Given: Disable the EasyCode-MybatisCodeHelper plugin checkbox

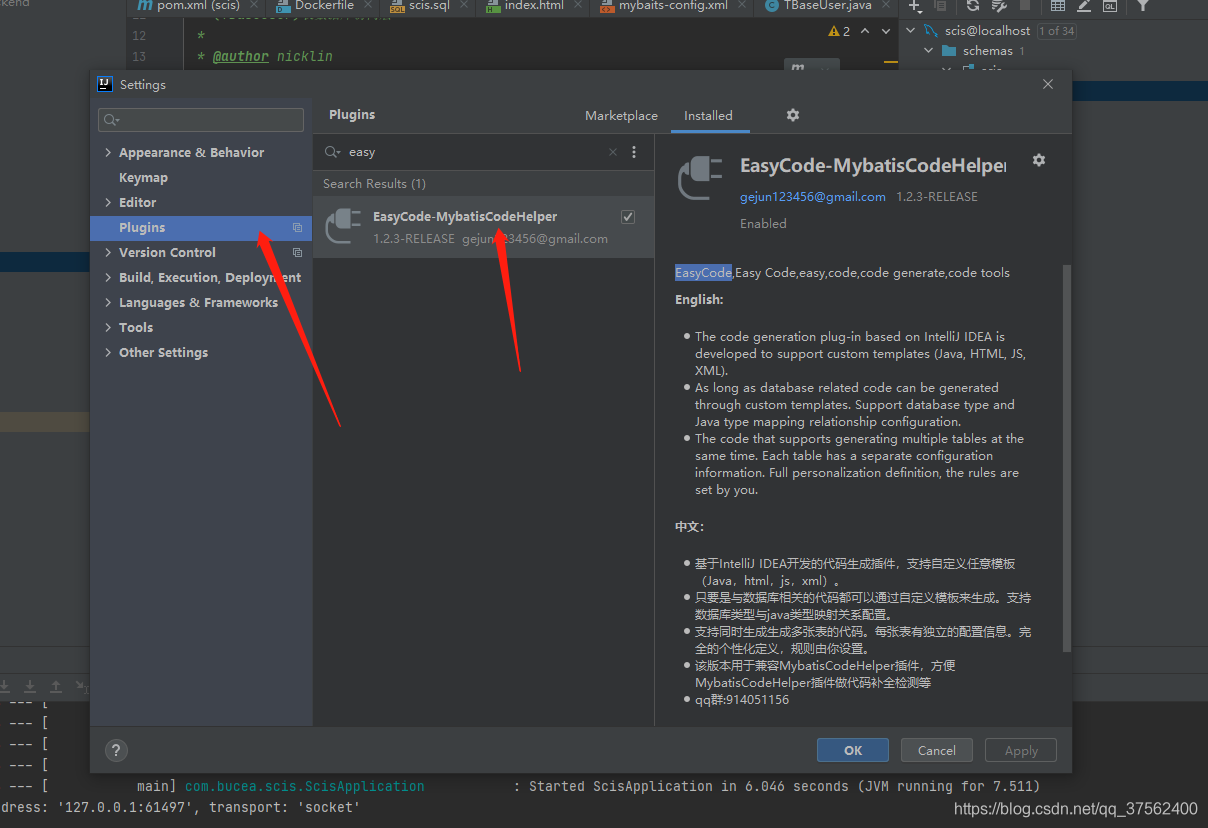Looking at the screenshot, I should coord(628,216).
